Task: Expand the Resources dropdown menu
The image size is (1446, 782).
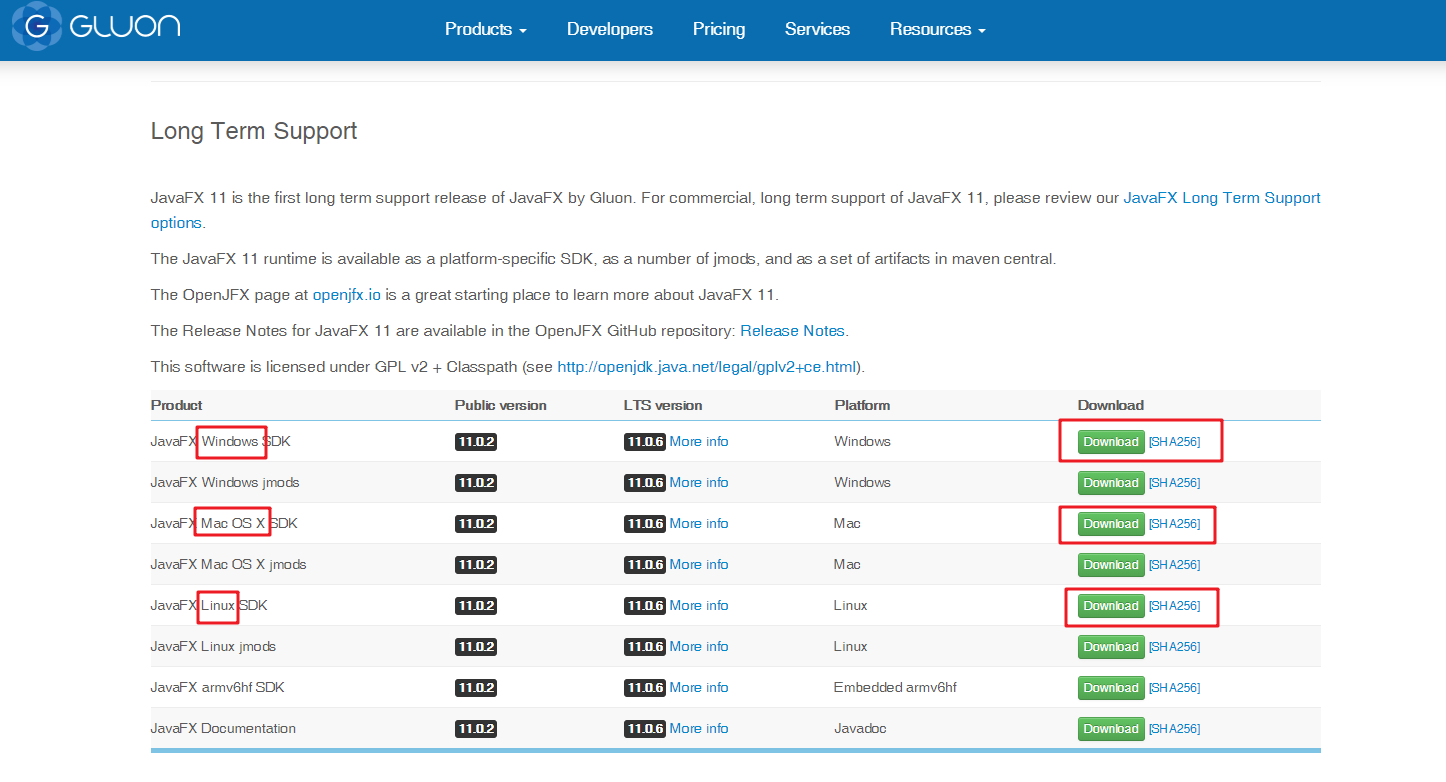Action: pyautogui.click(x=938, y=30)
